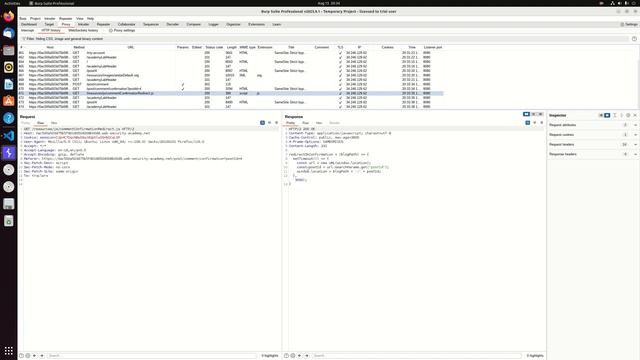Launch Visual Studio Code from the dock
The image size is (640, 360).
(x=9, y=135)
